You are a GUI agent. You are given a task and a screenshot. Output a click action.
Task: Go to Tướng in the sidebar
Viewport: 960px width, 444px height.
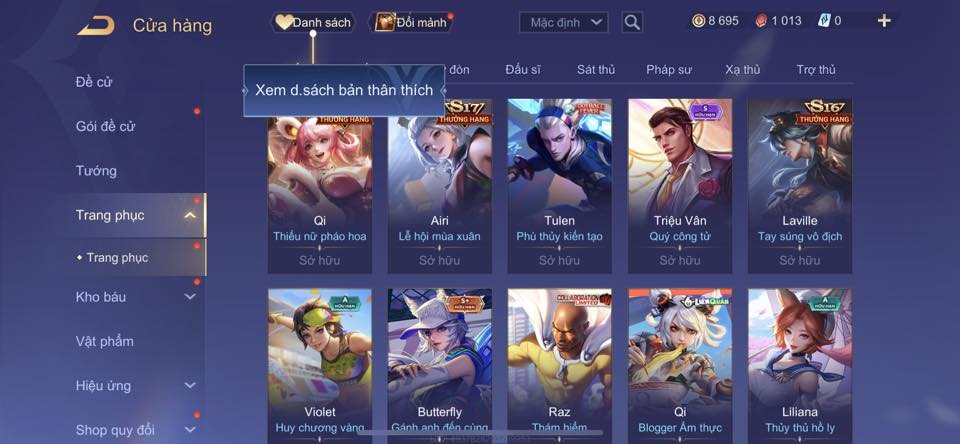pyautogui.click(x=96, y=171)
